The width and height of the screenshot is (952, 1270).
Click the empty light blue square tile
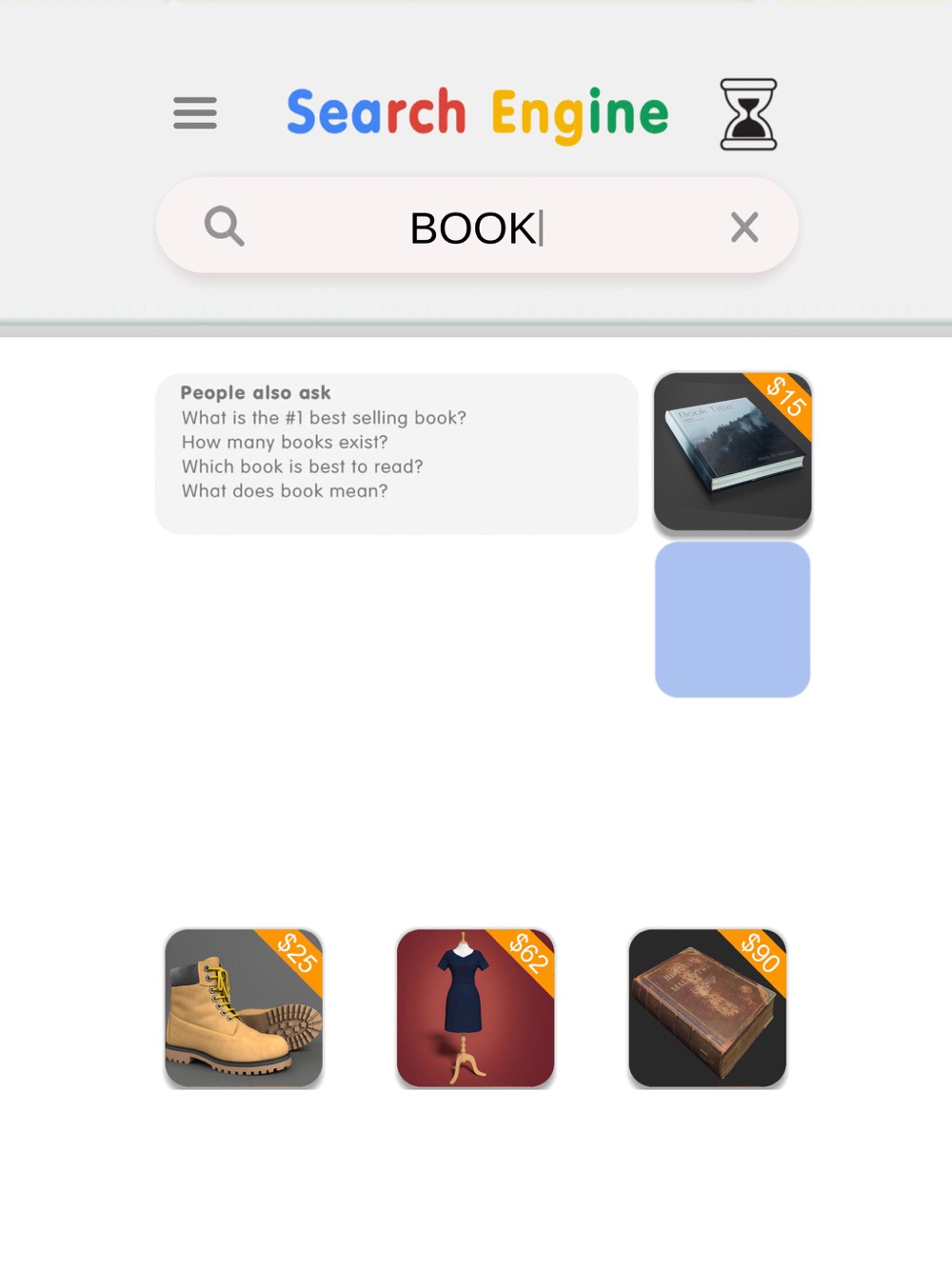733,620
